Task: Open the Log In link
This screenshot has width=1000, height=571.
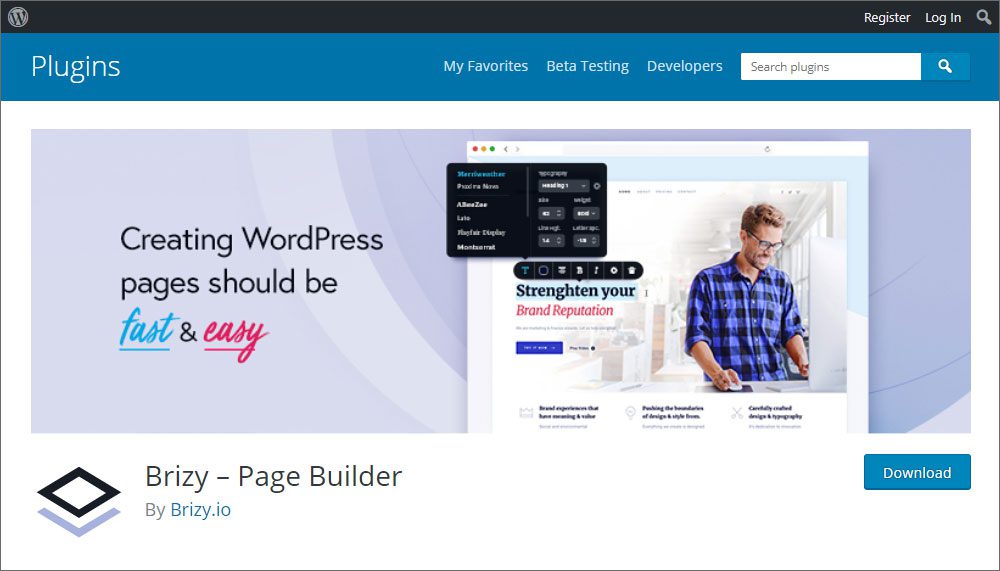Action: (x=943, y=17)
